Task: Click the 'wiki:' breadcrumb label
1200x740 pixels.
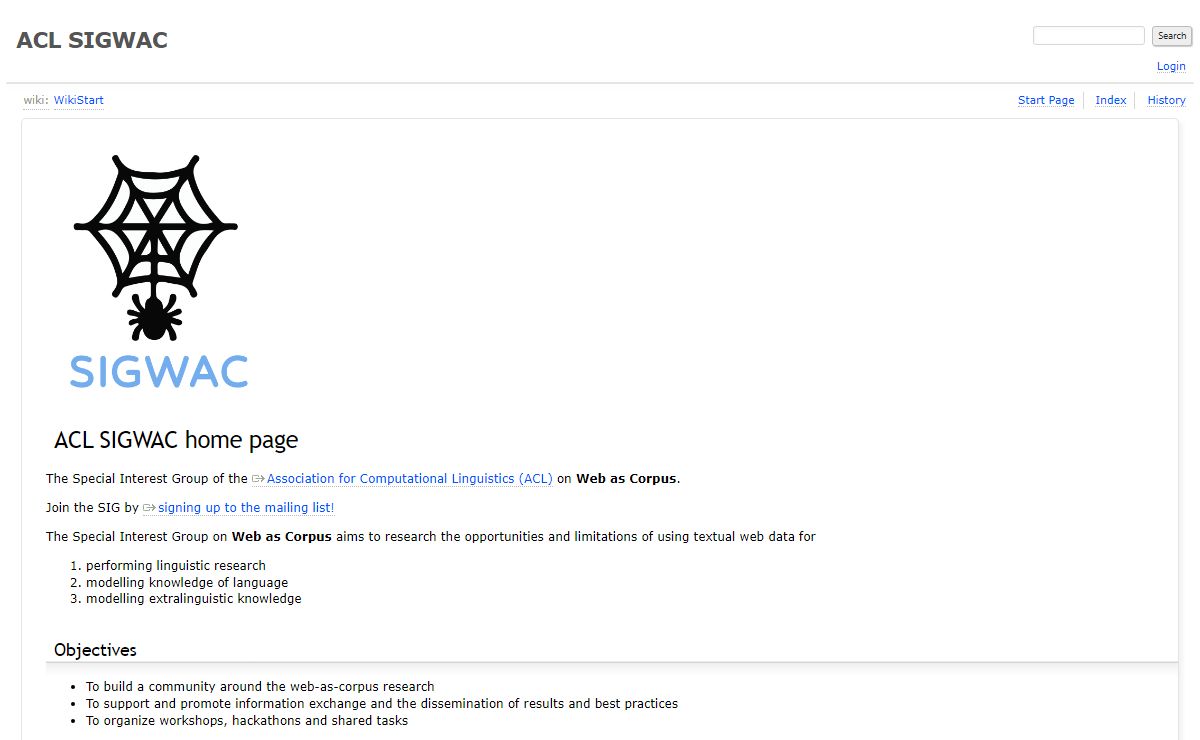Action: [x=36, y=100]
